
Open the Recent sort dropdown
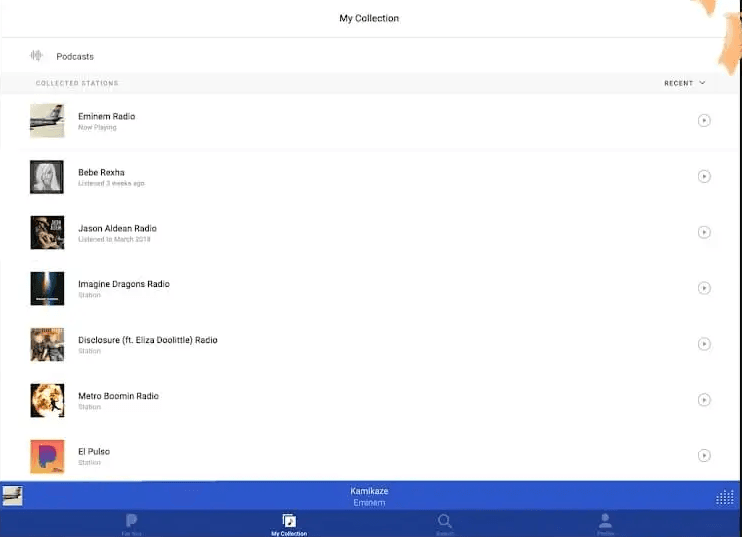[684, 83]
